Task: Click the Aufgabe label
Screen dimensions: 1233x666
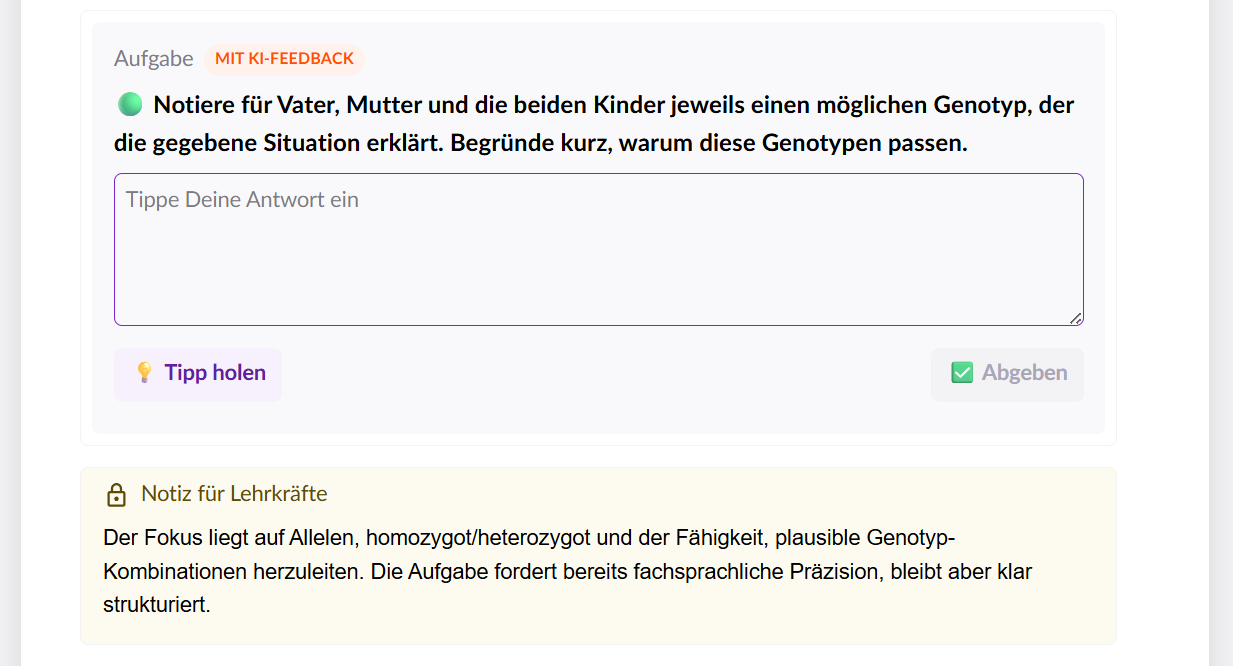Action: [x=153, y=59]
